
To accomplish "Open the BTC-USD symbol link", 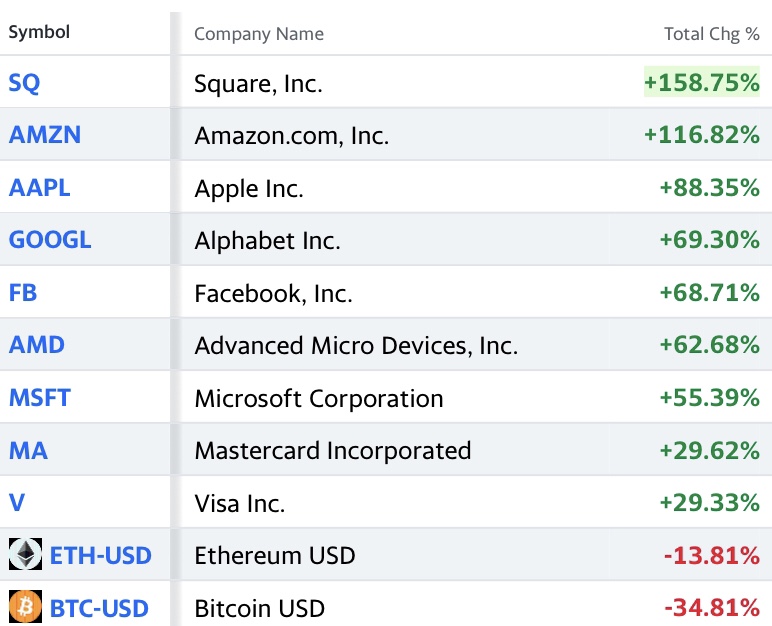I will [x=99, y=608].
